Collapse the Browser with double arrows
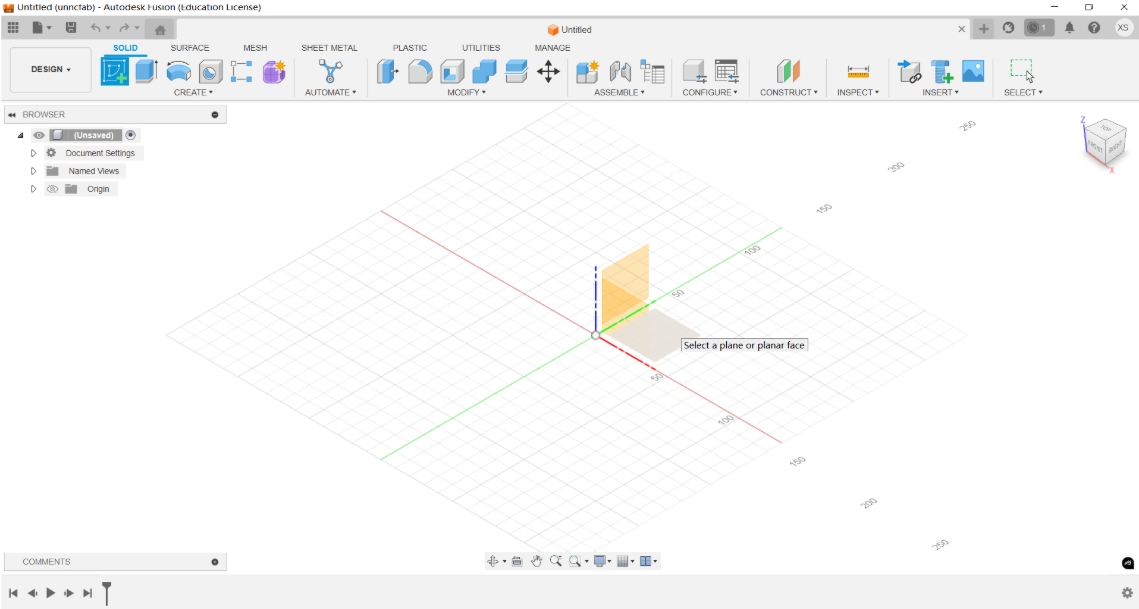The height and width of the screenshot is (609, 1139). click(x=12, y=115)
